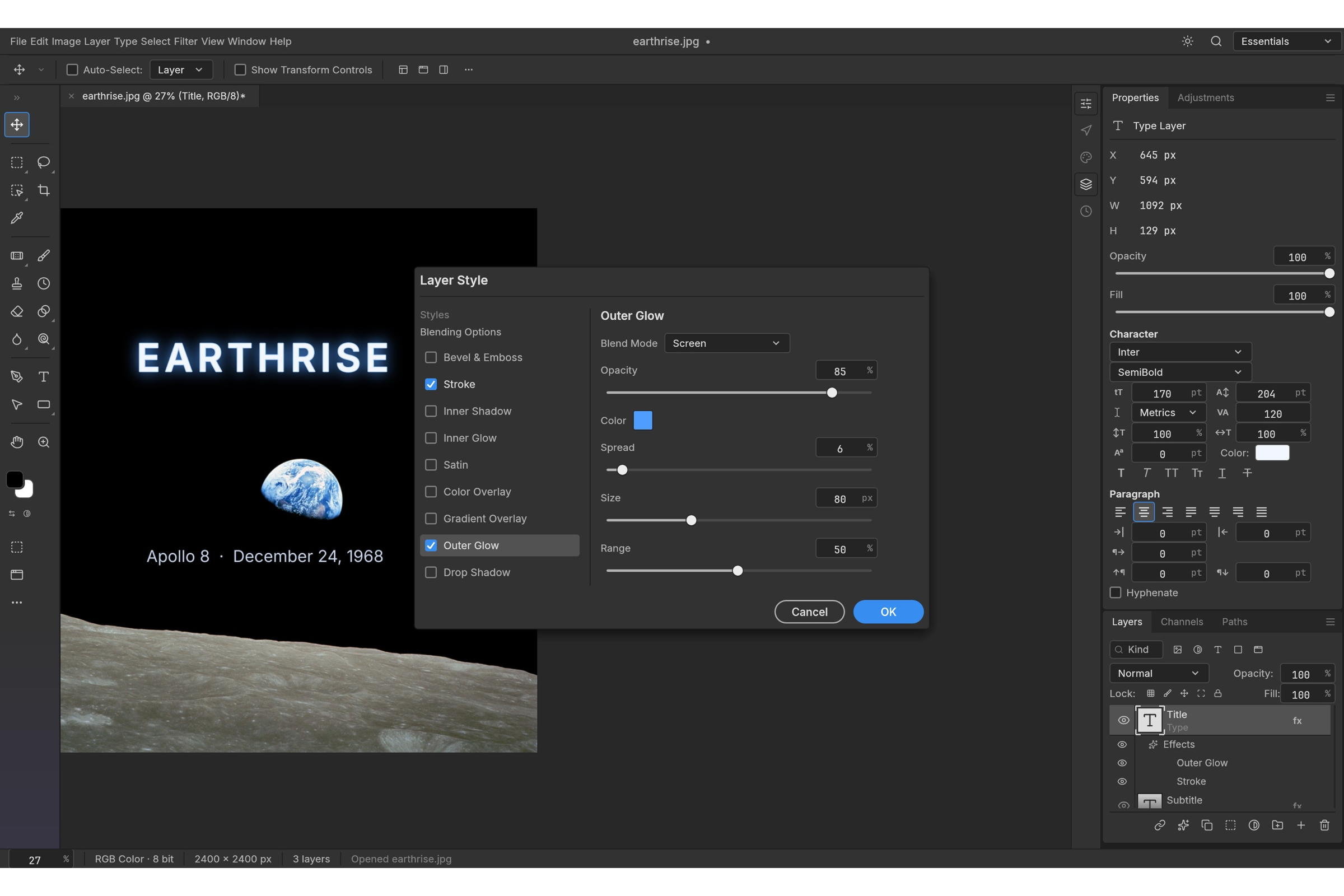
Task: Enable the Drop Shadow checkbox
Action: pos(431,572)
